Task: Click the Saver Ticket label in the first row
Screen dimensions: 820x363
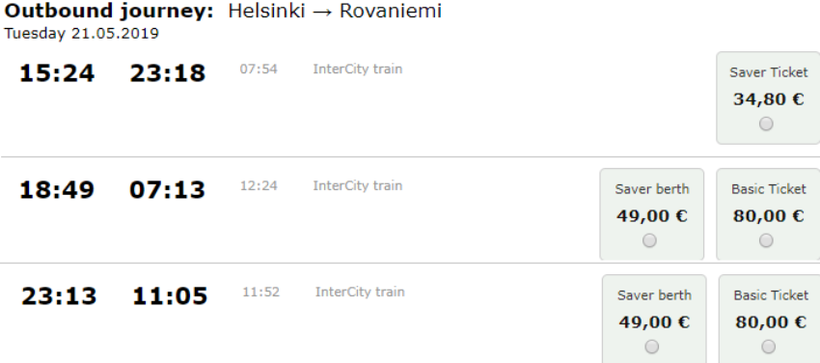Action: pyautogui.click(x=769, y=73)
